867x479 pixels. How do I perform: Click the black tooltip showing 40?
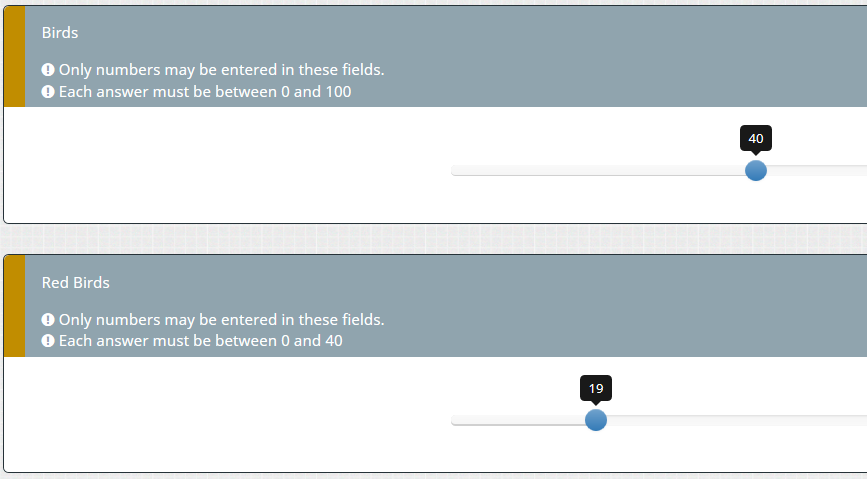pos(756,139)
